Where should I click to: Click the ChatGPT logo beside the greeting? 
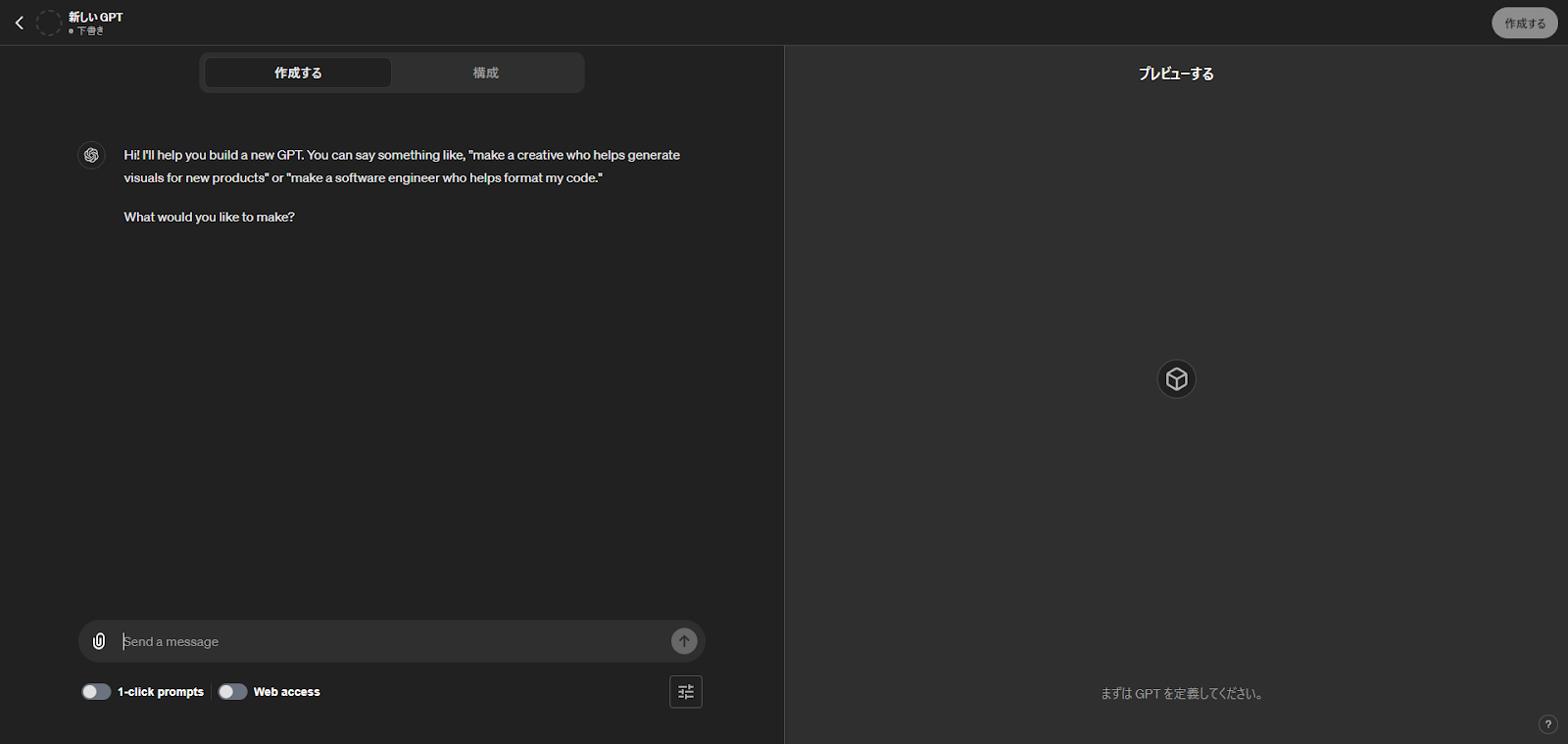pyautogui.click(x=91, y=155)
